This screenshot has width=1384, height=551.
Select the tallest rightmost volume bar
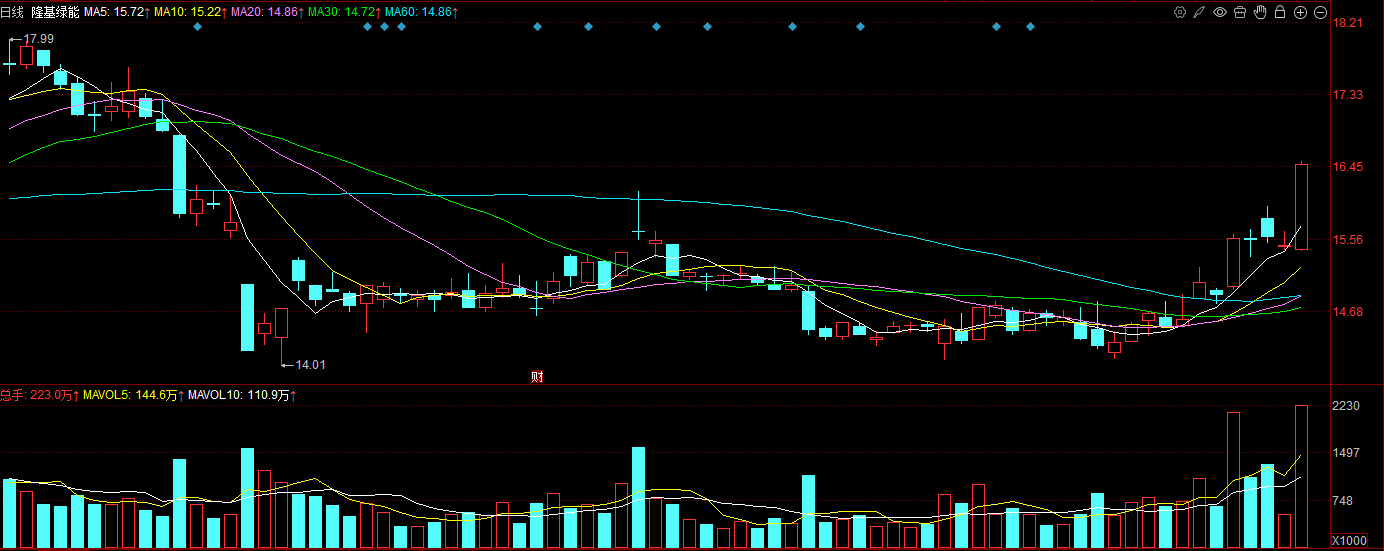(x=1301, y=477)
